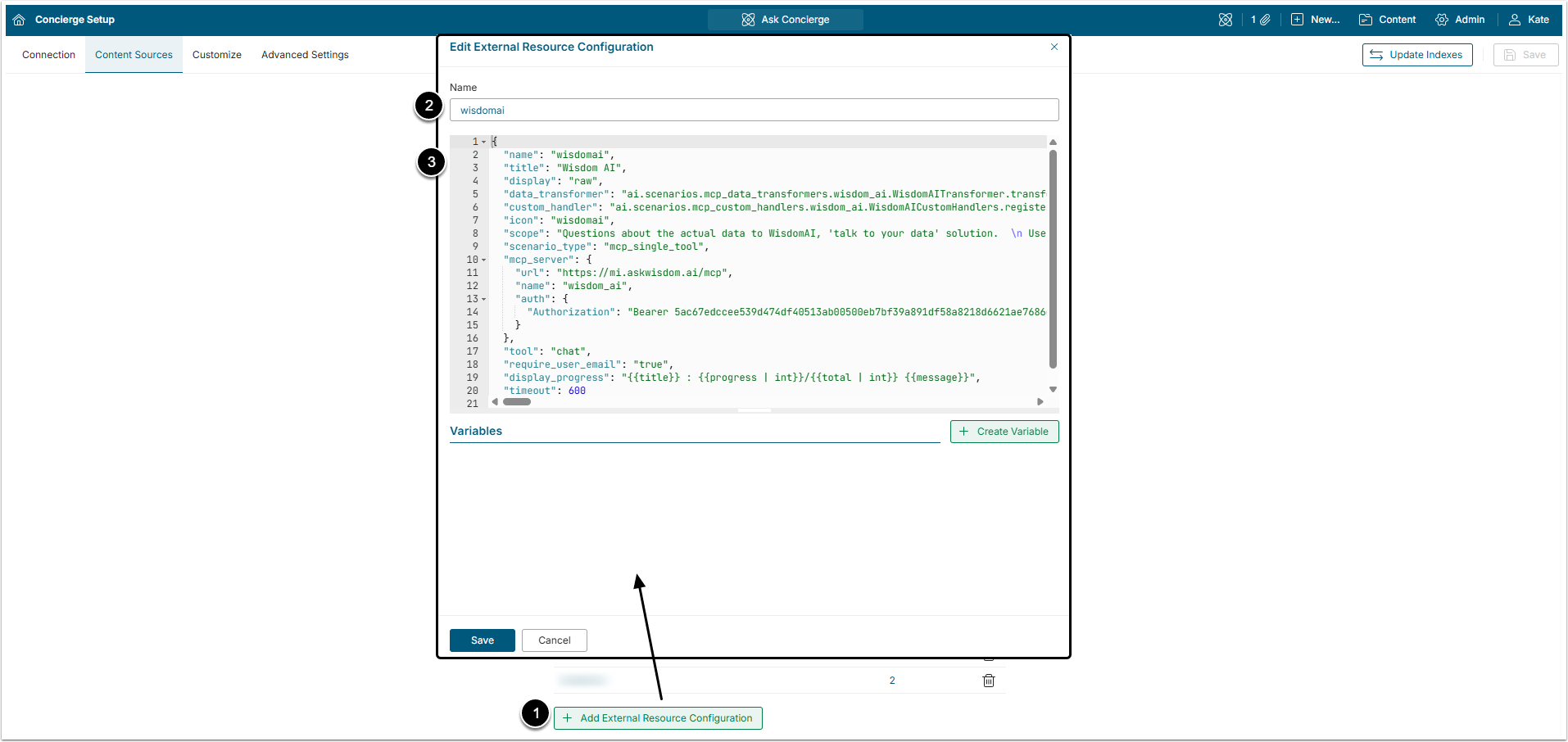The image size is (1568, 742).
Task: Open the paperclip attachments icon
Action: (x=1265, y=20)
